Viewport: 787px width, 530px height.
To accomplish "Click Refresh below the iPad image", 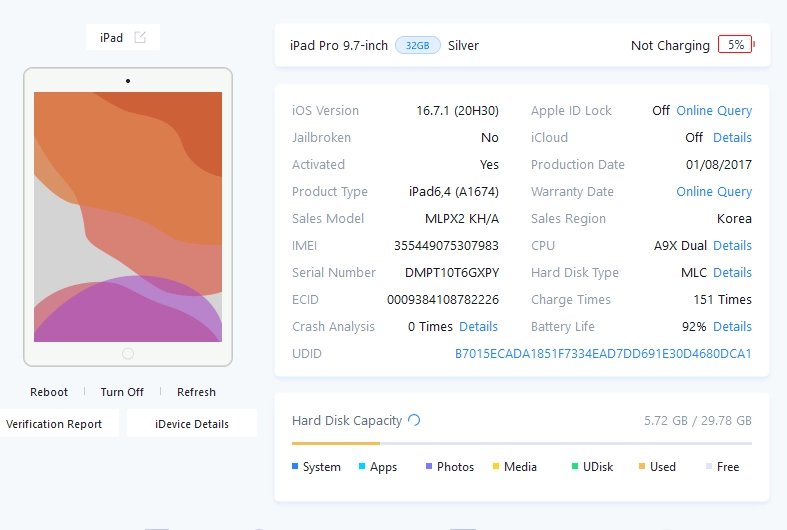I will (x=196, y=392).
